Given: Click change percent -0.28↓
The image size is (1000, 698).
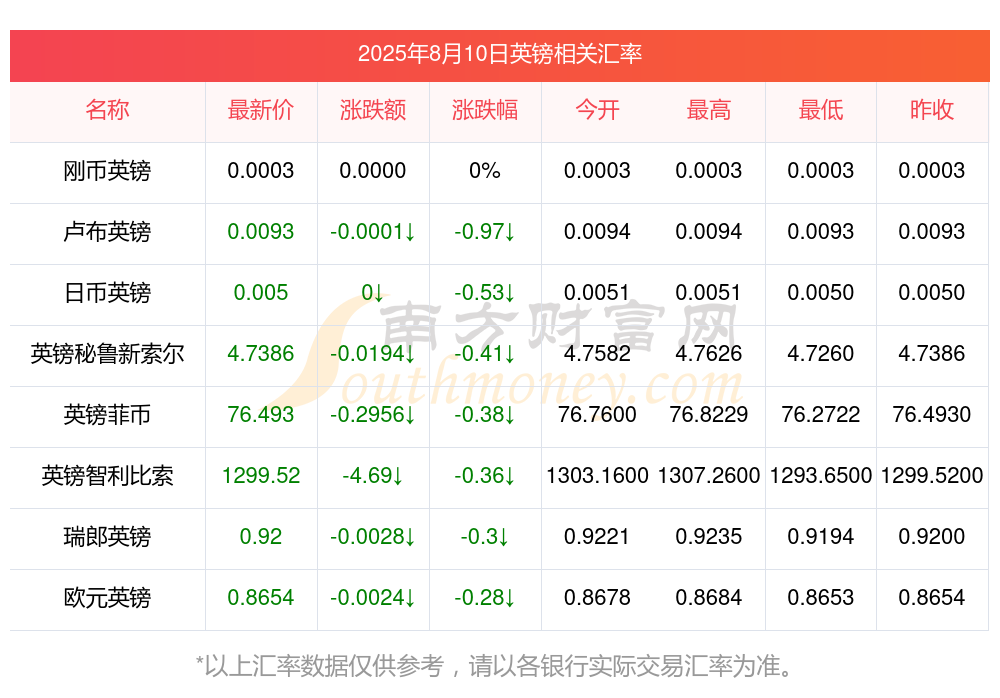Looking at the screenshot, I should pos(485,598).
